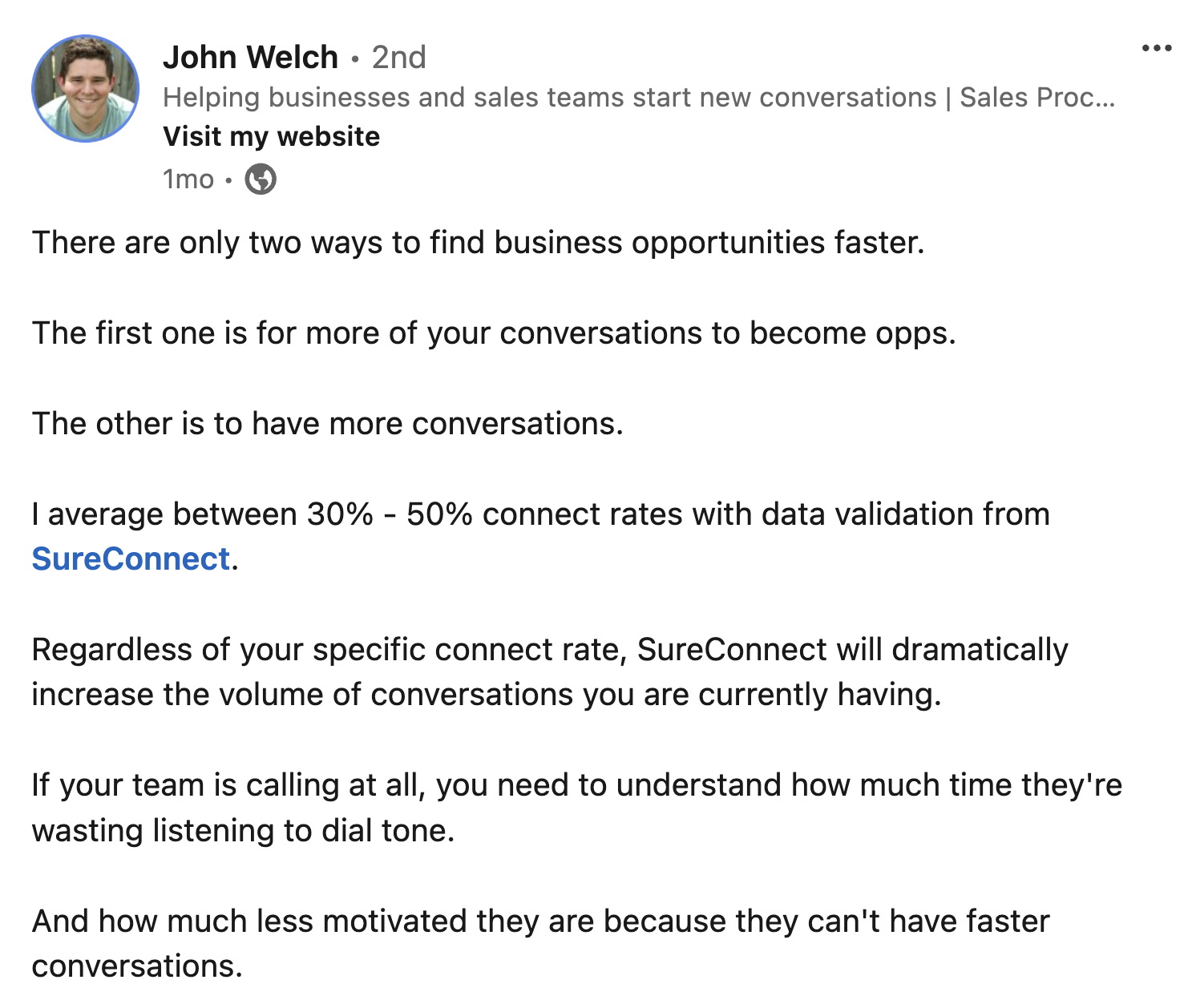Open the blue SureConnect company link

point(131,558)
